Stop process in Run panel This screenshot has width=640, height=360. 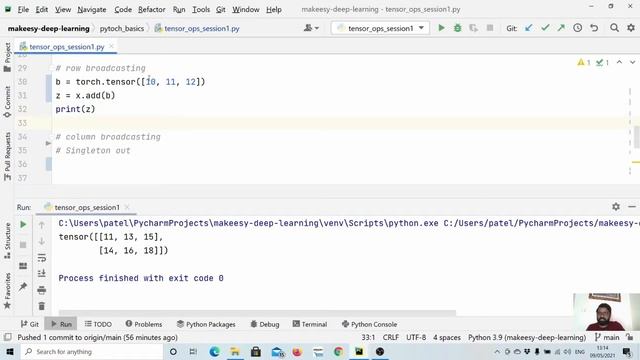[23, 245]
